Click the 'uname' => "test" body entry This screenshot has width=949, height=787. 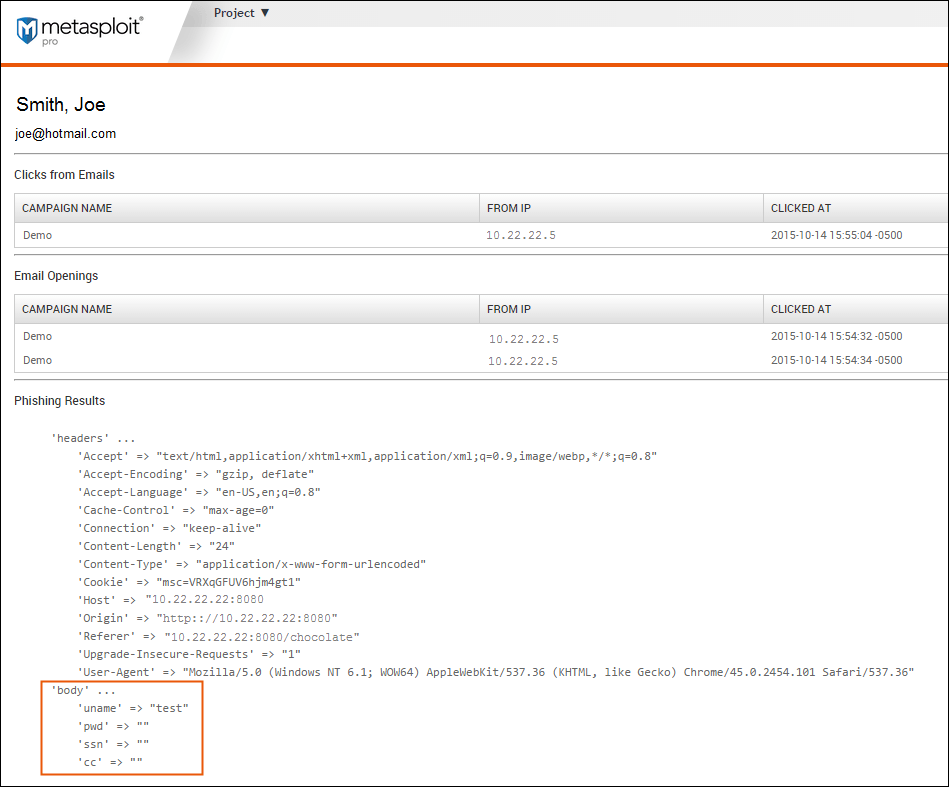point(133,708)
